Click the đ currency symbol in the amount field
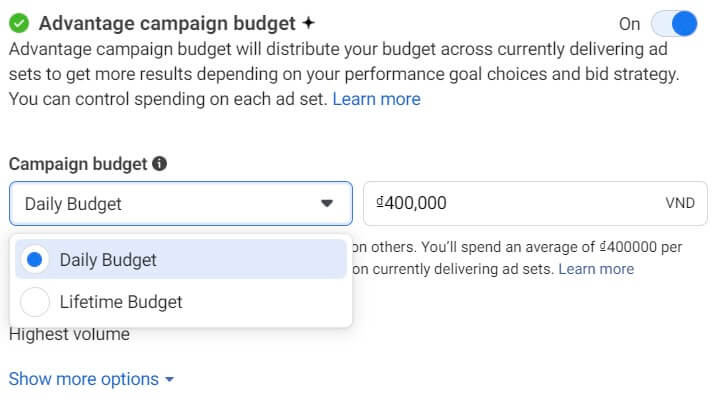The image size is (712, 400). click(x=381, y=202)
